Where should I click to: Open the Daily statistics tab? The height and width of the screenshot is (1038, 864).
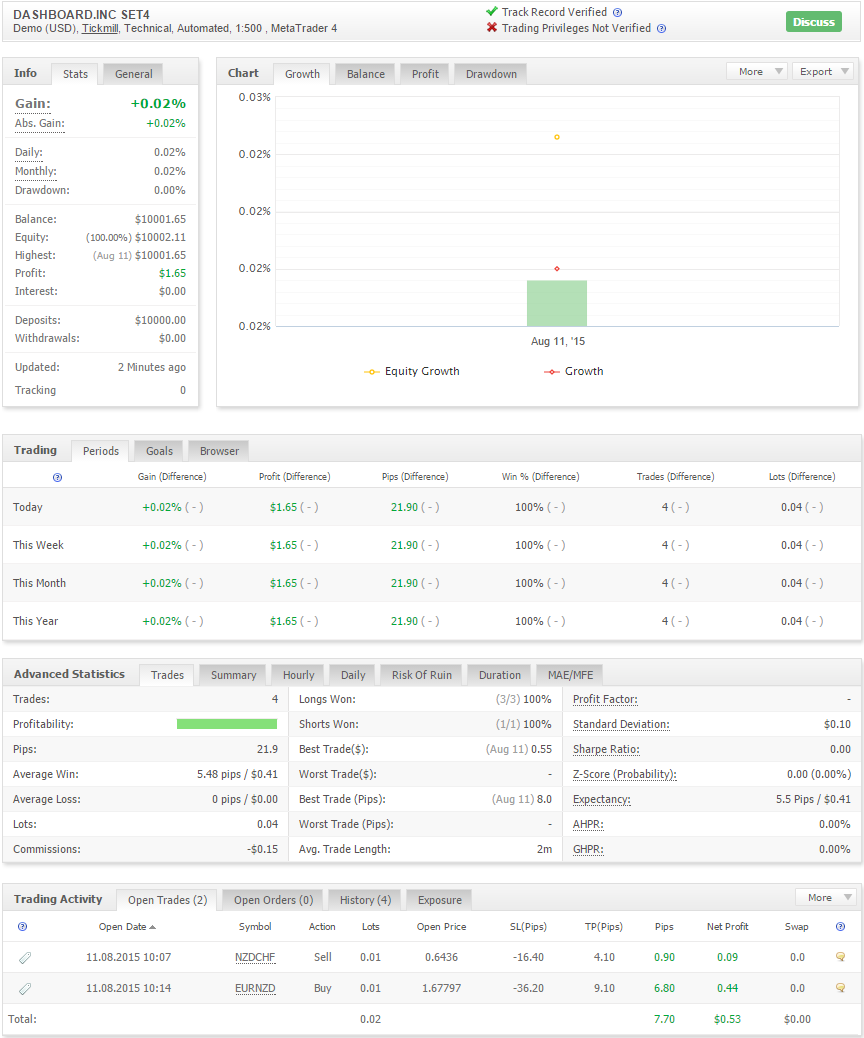[353, 675]
